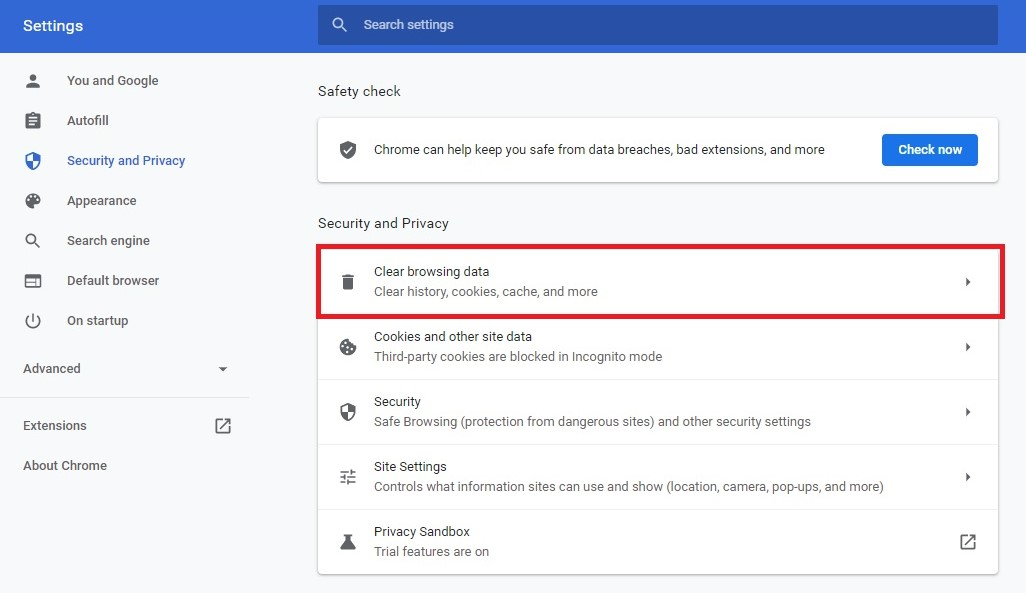
Task: Open Extensions via its external link icon
Action: [x=223, y=426]
